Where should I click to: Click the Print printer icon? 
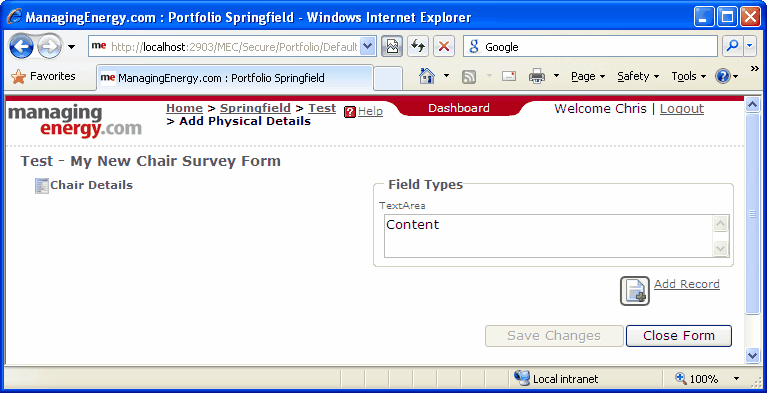[x=537, y=76]
